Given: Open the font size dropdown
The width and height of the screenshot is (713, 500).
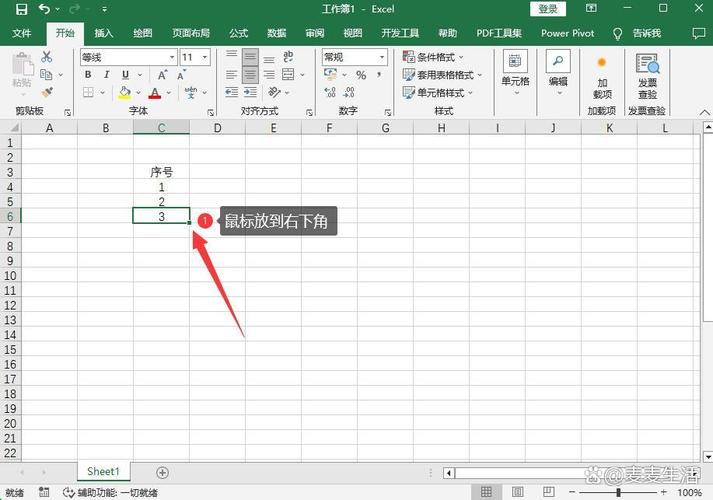Looking at the screenshot, I should tap(205, 57).
